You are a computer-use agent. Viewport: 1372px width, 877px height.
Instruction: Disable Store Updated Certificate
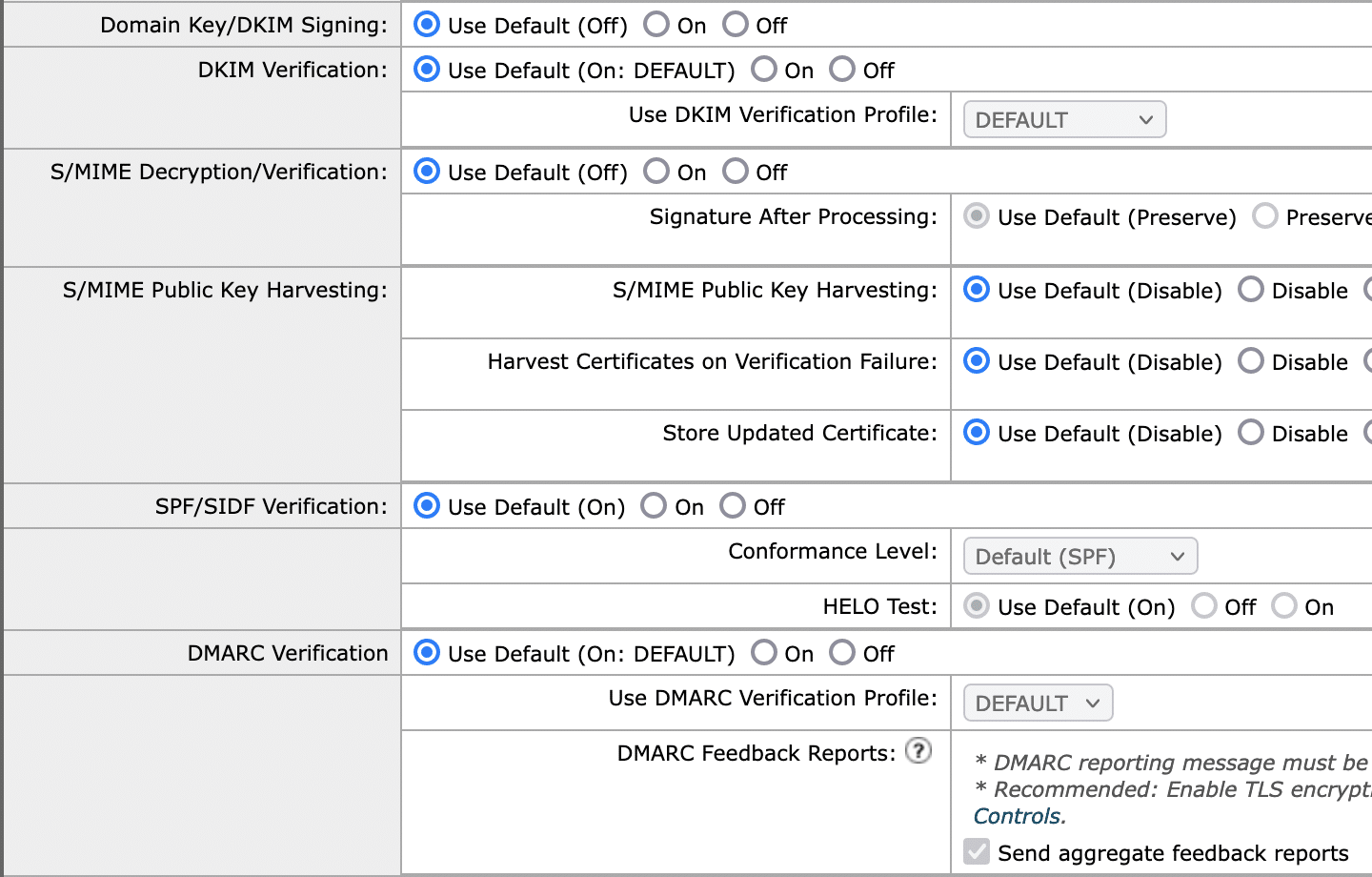[1251, 432]
